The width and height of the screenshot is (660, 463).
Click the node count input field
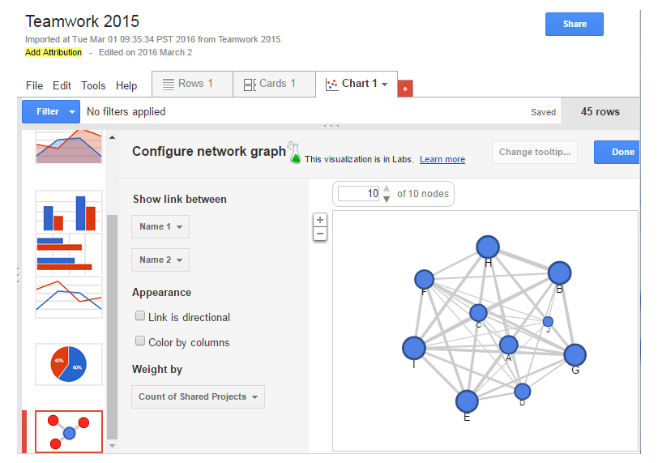[359, 194]
